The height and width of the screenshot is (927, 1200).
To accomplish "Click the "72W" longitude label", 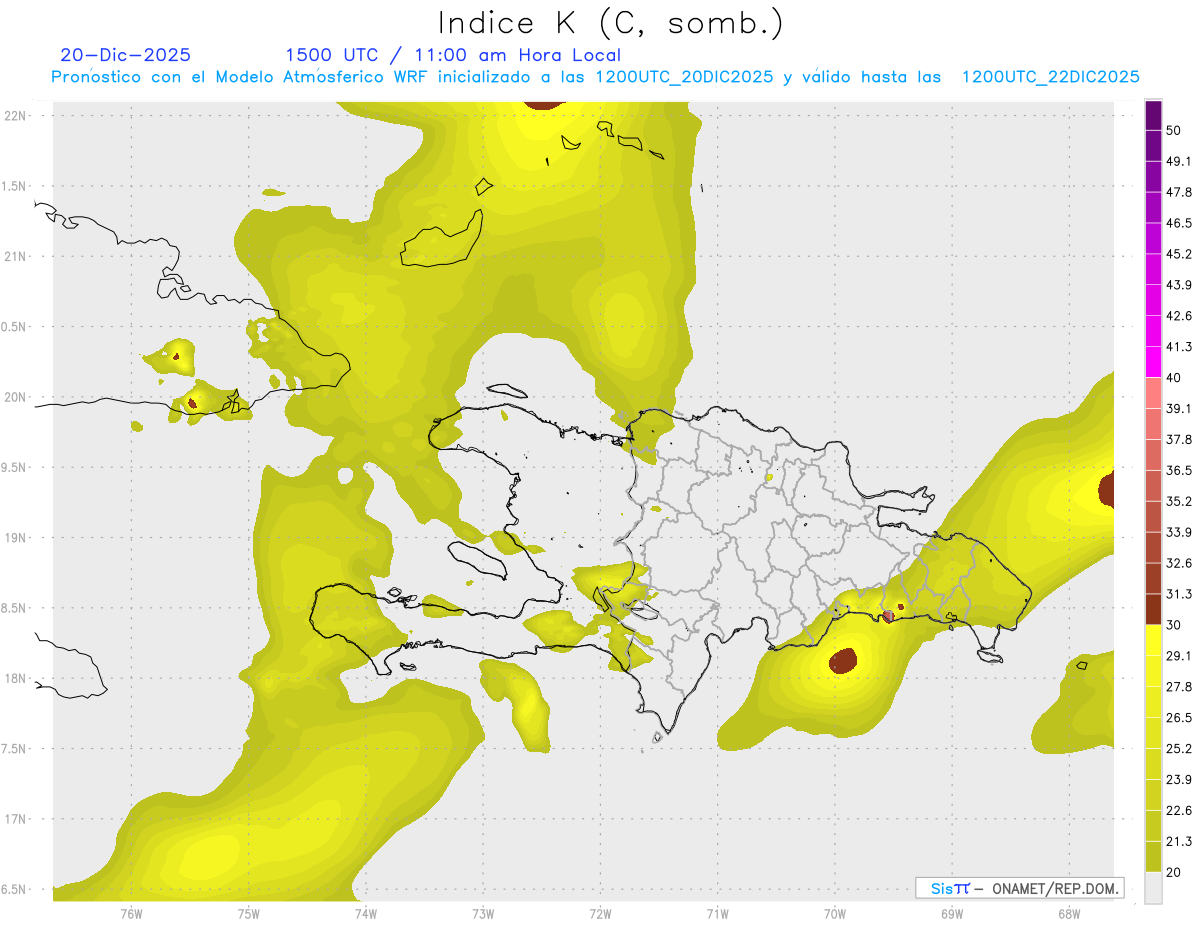I will (x=600, y=913).
